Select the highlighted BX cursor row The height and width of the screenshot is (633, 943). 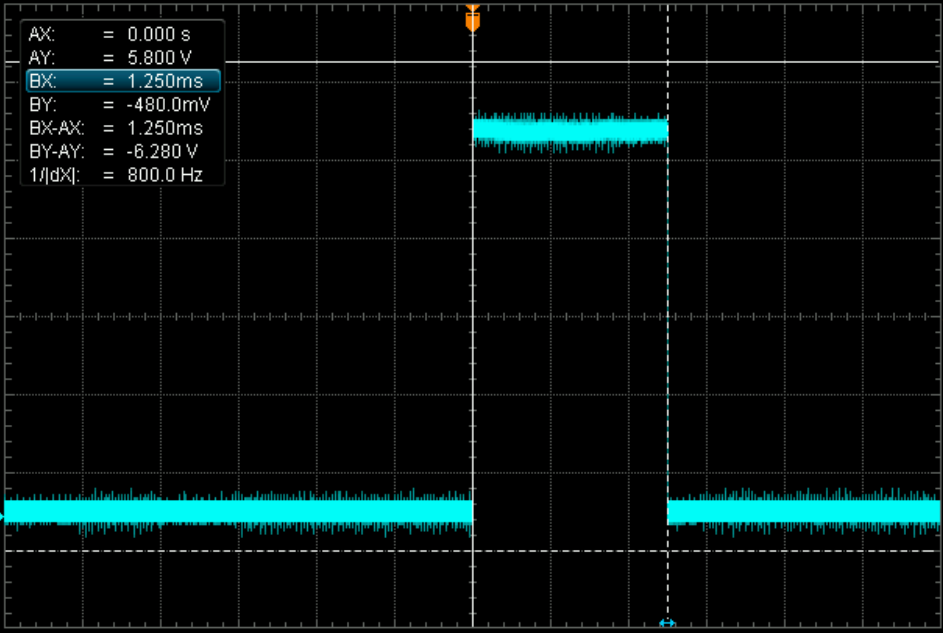[123, 81]
